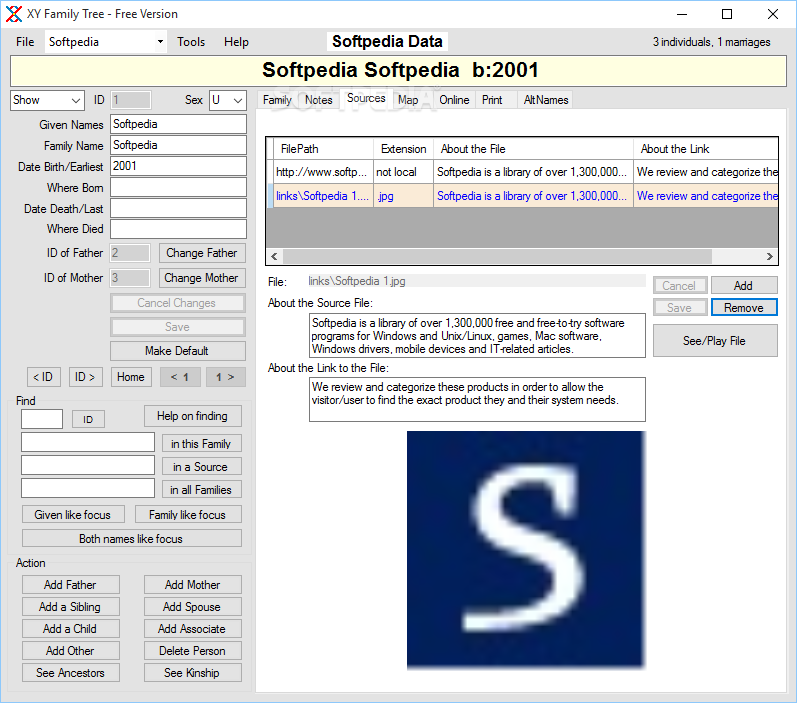Click the Add Associate button

(x=193, y=628)
